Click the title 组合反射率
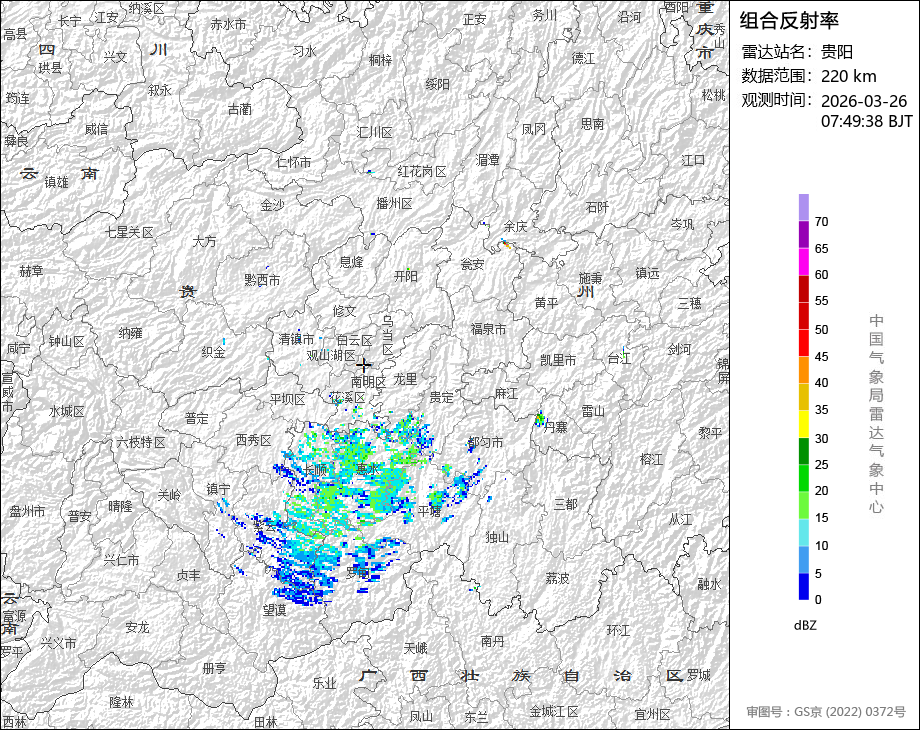The image size is (920, 730). pos(789,21)
